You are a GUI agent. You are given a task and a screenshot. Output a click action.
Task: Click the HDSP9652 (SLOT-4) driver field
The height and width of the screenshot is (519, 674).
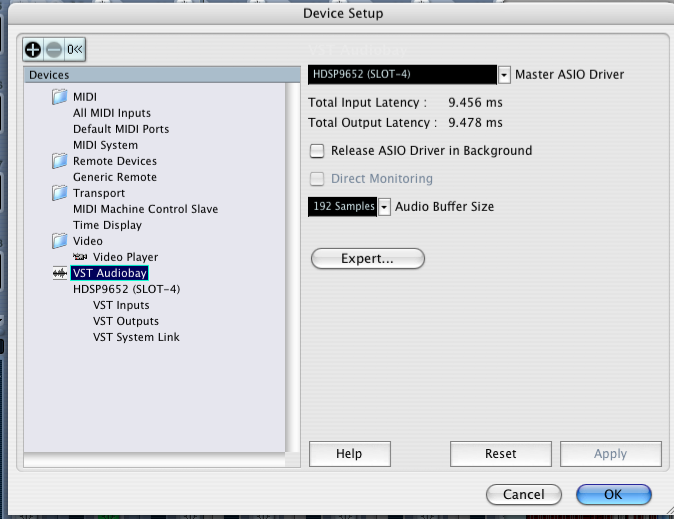pos(402,74)
